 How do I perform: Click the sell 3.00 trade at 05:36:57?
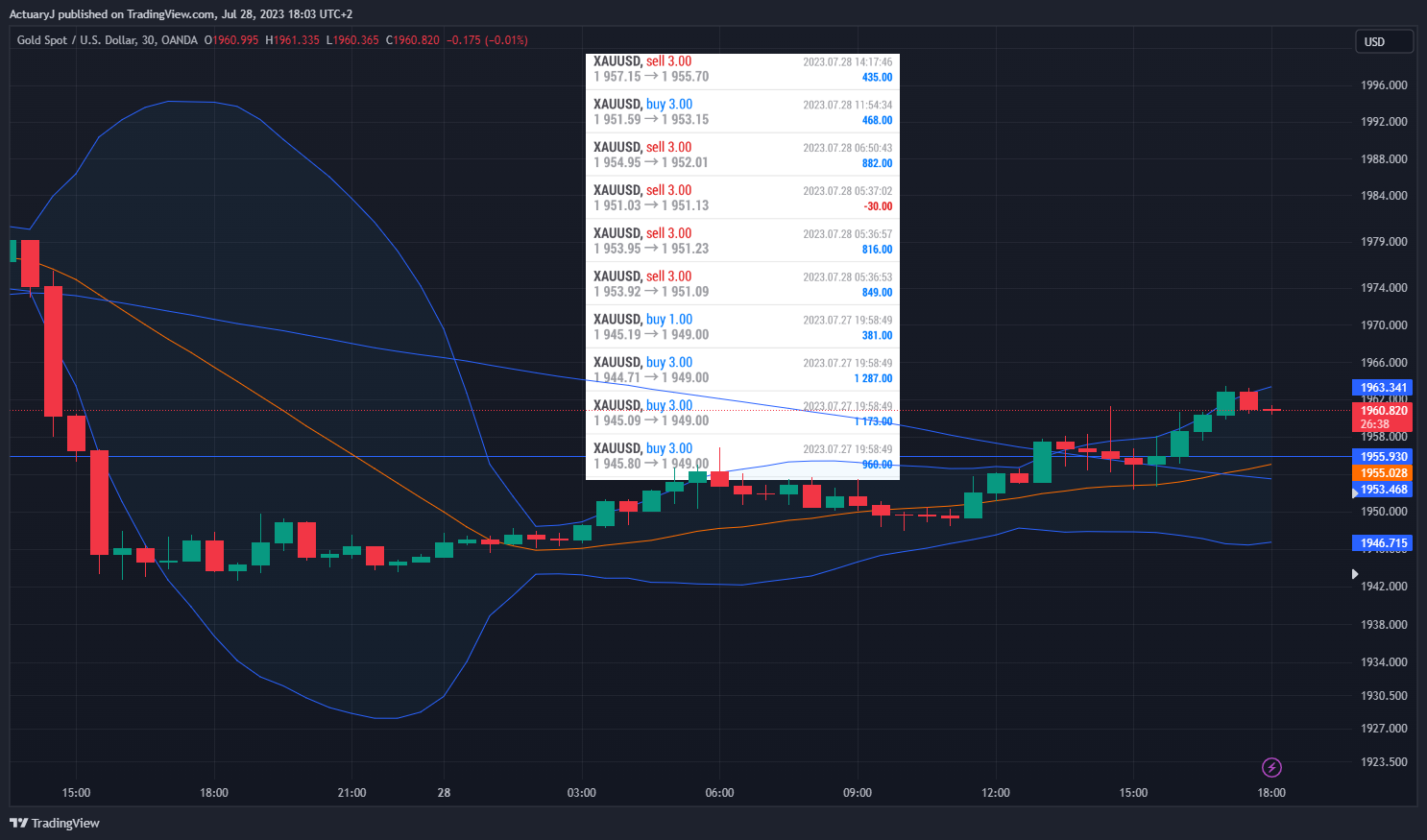[742, 241]
